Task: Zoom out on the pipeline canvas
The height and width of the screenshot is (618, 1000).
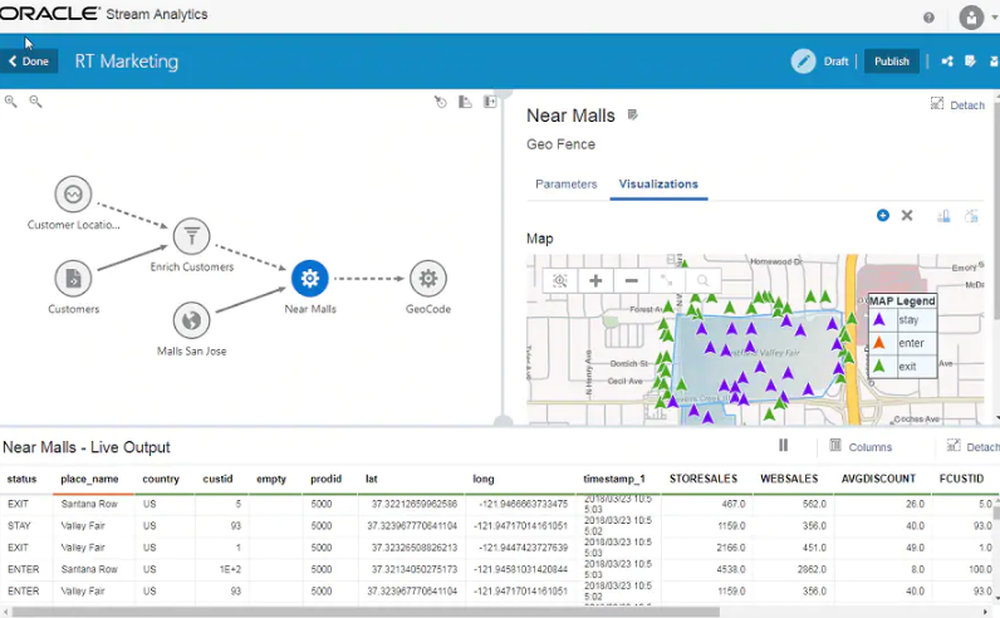Action: [36, 101]
